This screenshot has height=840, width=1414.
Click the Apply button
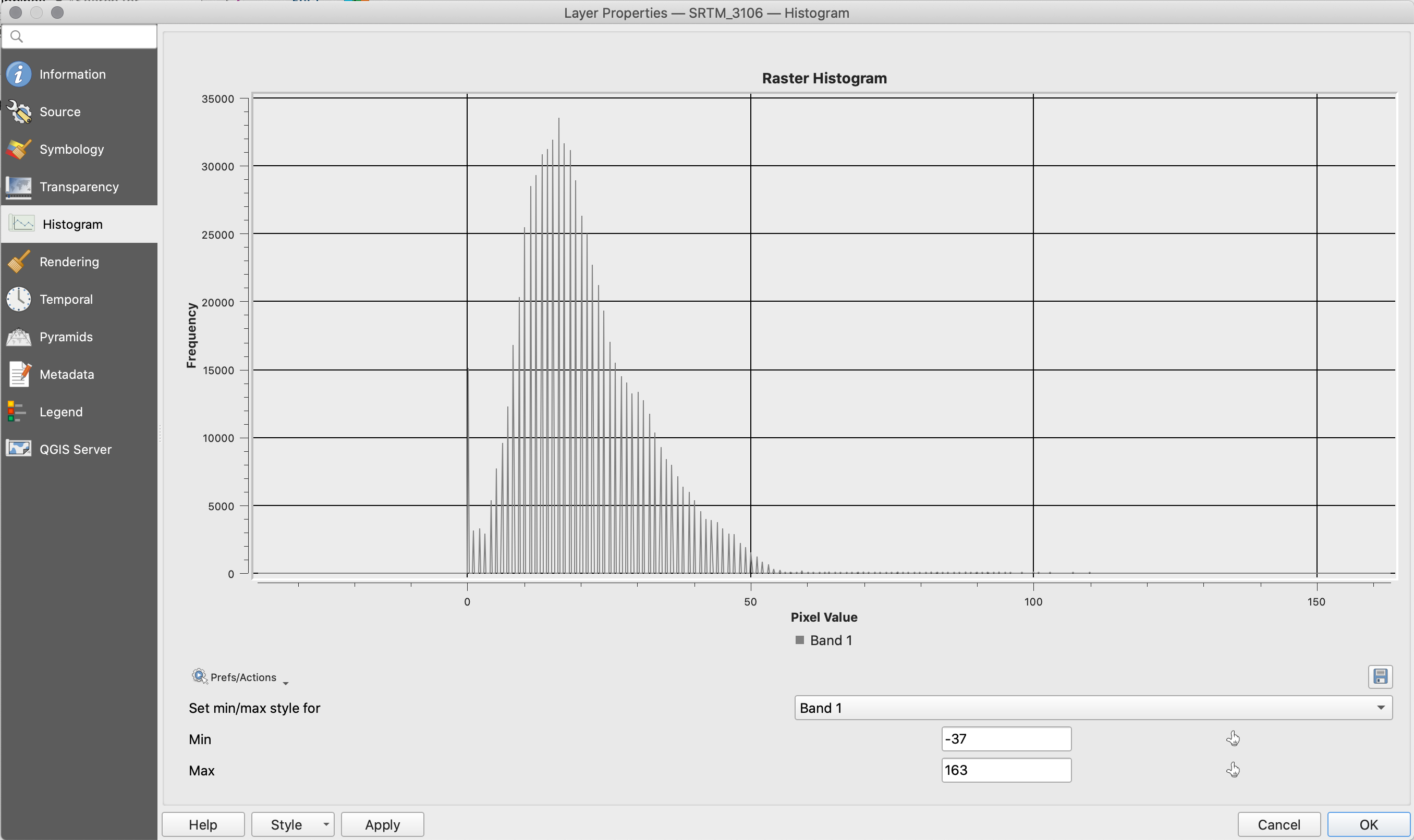(382, 824)
